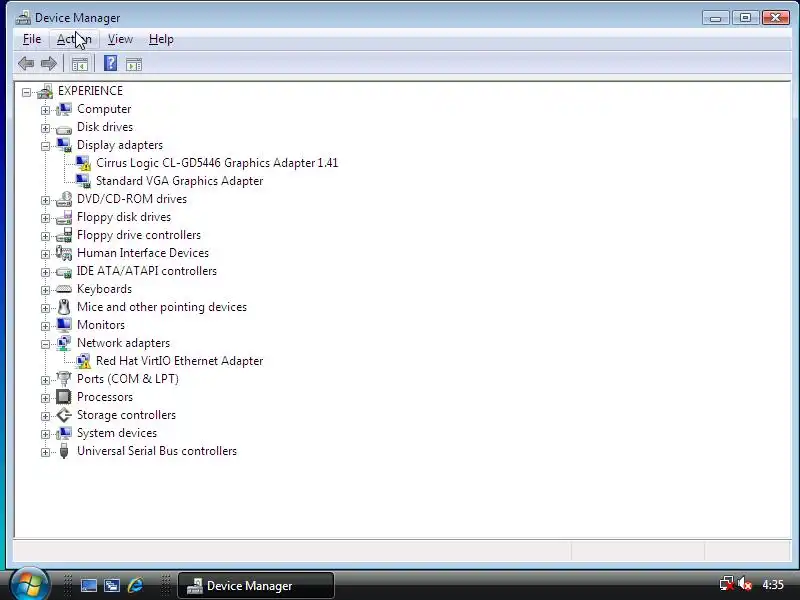Click the Monitors category icon
Viewport: 800px width, 600px height.
64,325
